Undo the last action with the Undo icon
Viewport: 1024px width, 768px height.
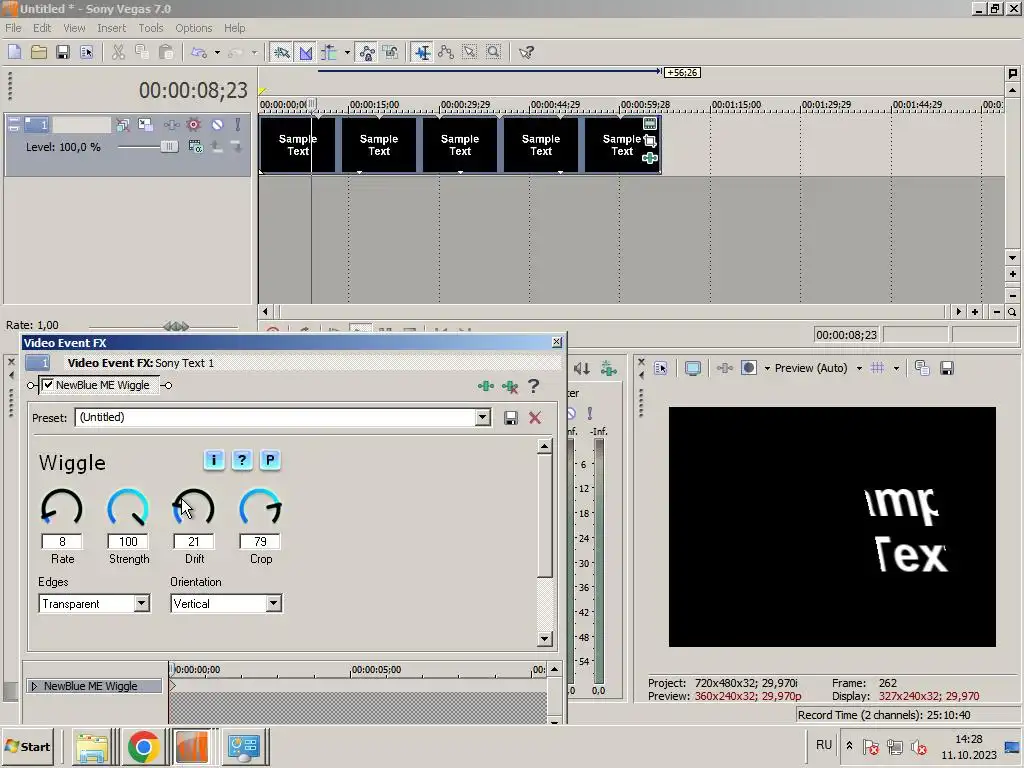pyautogui.click(x=199, y=52)
